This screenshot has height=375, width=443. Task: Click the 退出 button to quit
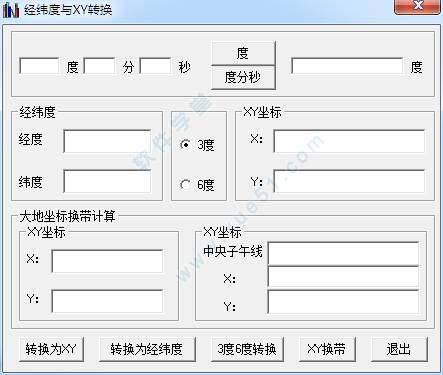pos(399,349)
